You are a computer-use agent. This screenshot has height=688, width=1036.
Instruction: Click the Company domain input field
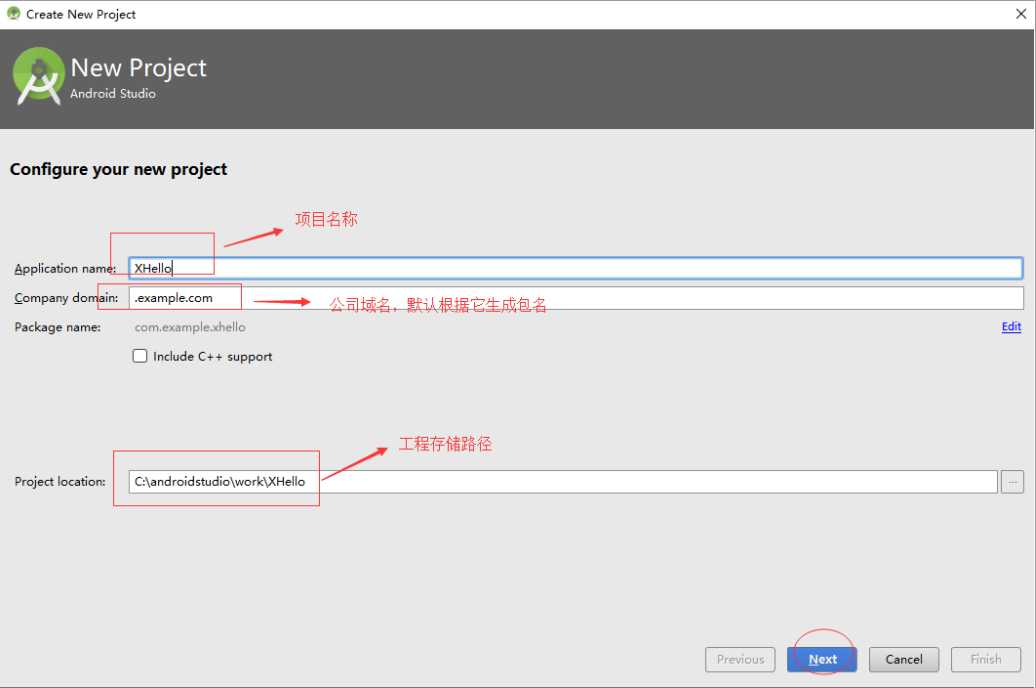[575, 297]
